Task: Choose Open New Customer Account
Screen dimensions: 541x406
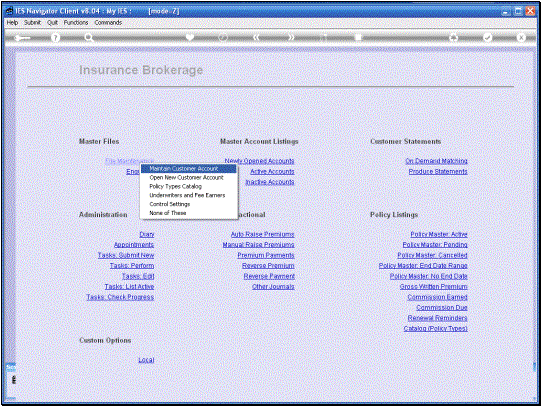Action: click(x=186, y=178)
